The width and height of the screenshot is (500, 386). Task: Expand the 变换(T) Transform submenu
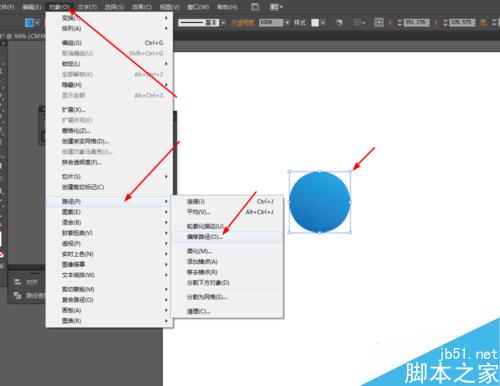[x=109, y=18]
